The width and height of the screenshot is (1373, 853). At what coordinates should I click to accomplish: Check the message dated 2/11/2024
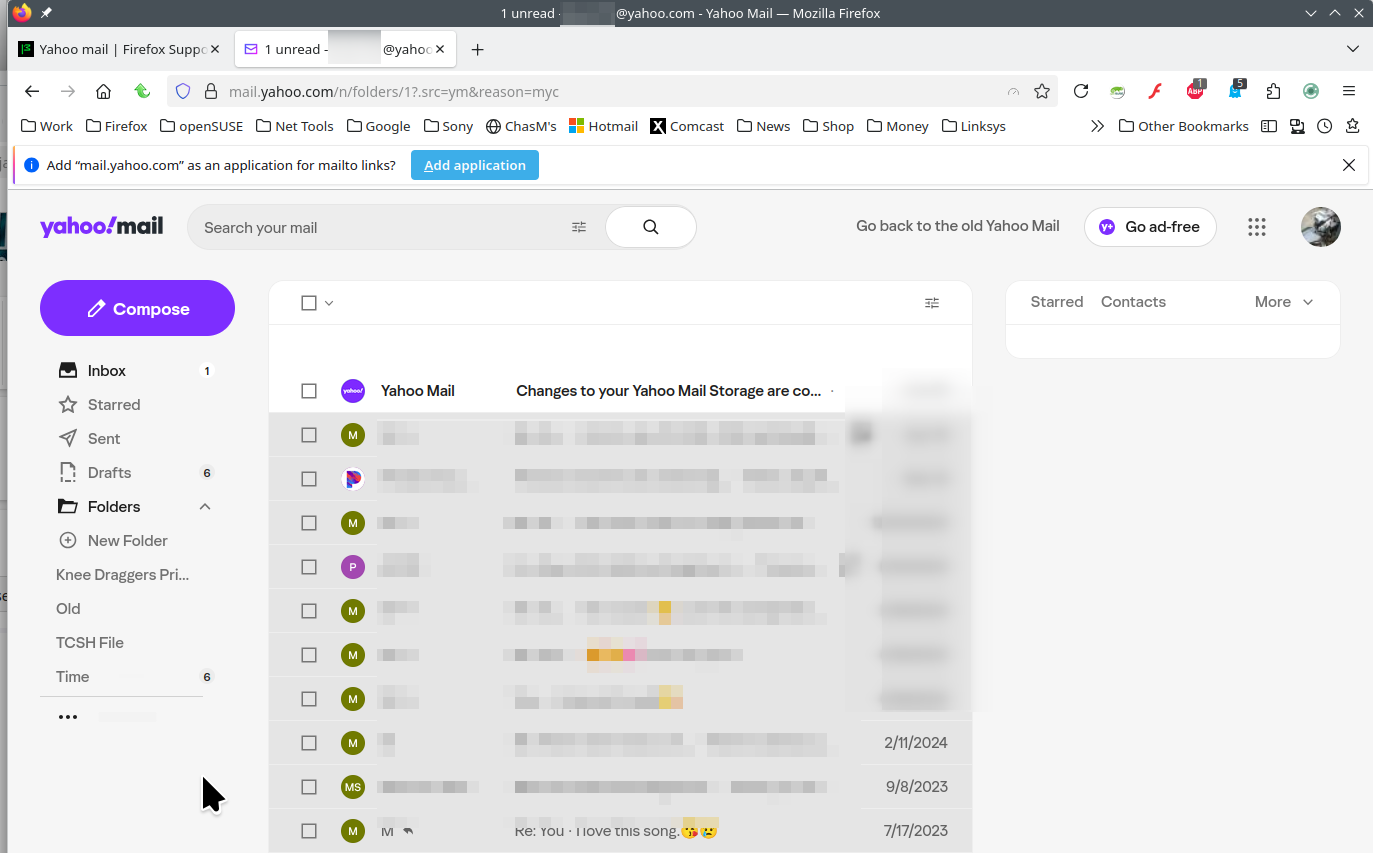[309, 743]
